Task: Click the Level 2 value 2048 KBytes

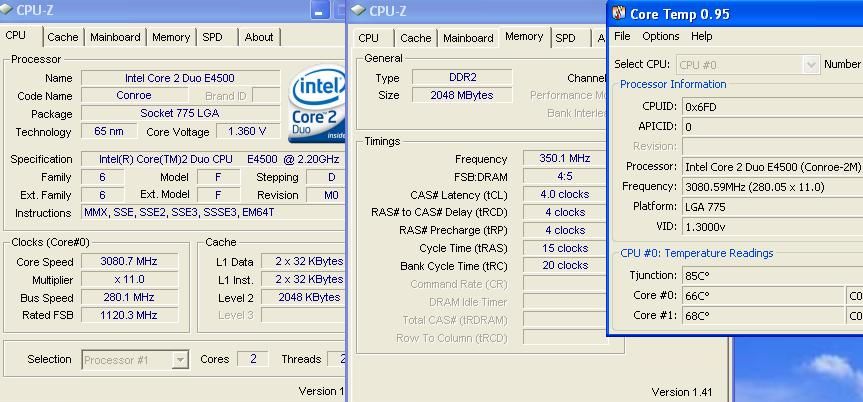Action: (303, 297)
